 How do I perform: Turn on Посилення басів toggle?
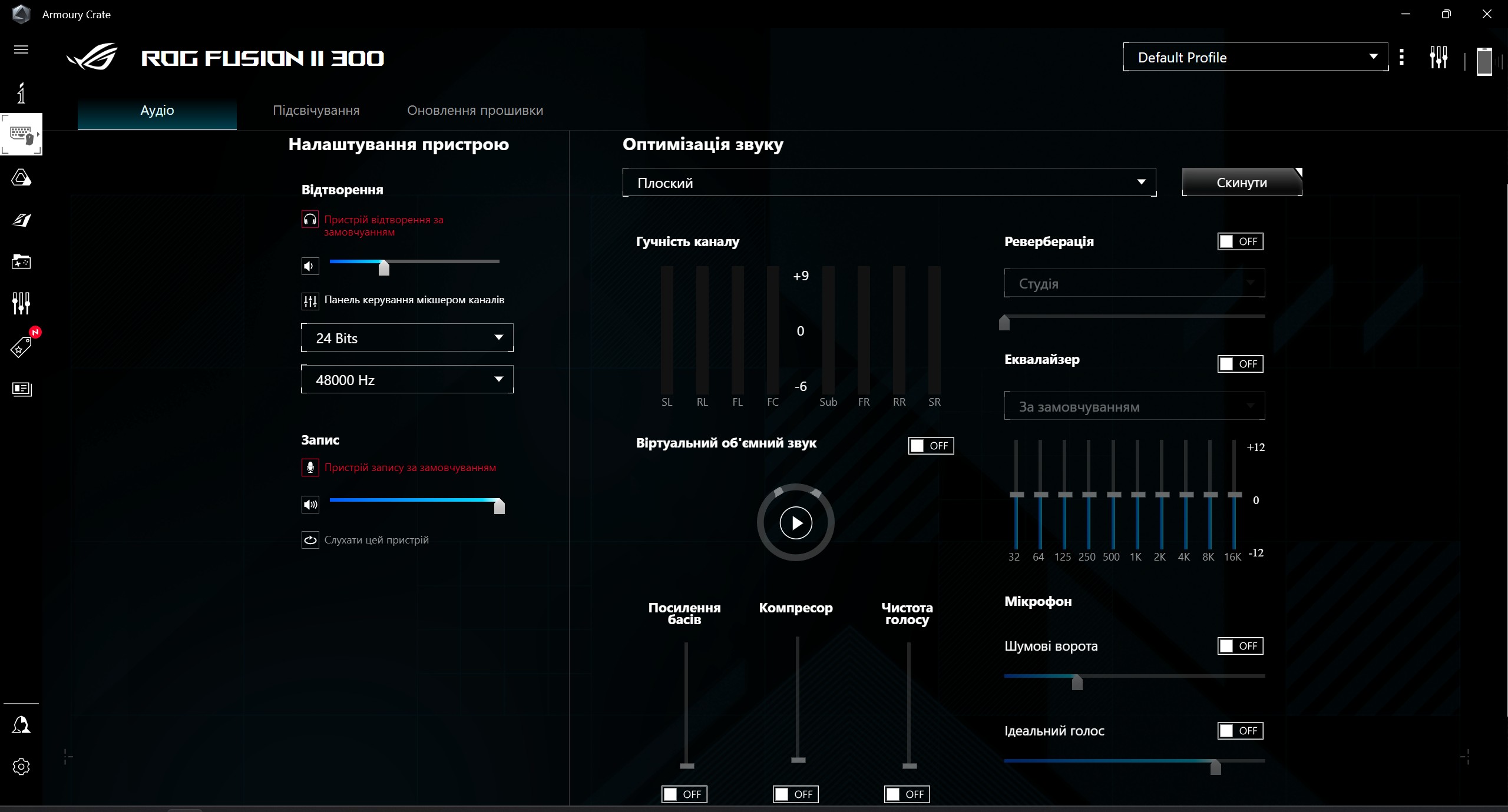tap(684, 794)
